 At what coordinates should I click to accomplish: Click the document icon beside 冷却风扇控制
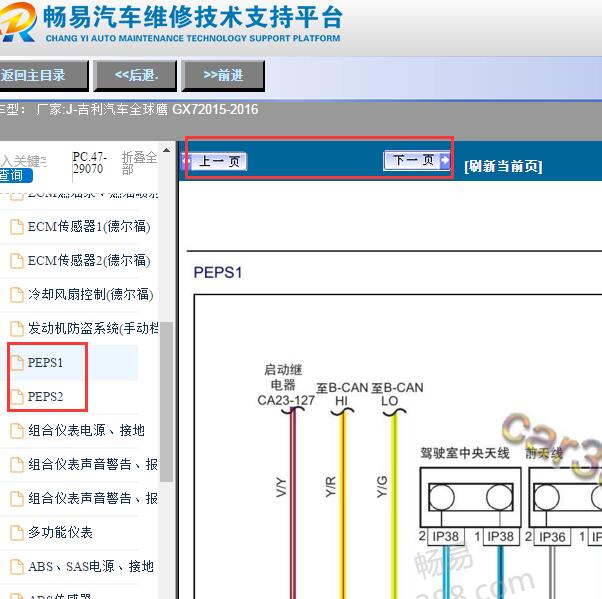tap(17, 295)
